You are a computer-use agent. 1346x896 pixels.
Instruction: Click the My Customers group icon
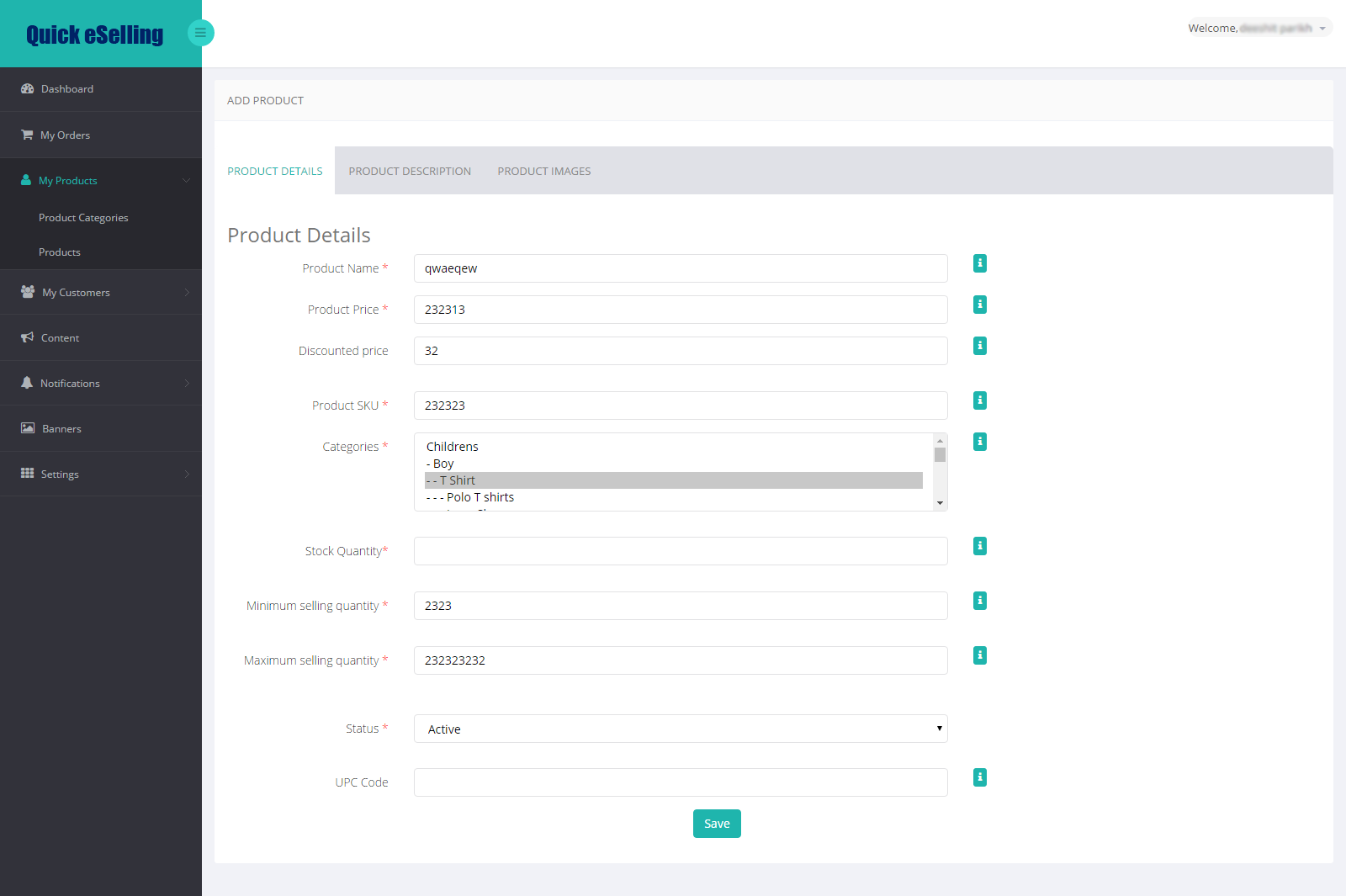click(x=28, y=292)
